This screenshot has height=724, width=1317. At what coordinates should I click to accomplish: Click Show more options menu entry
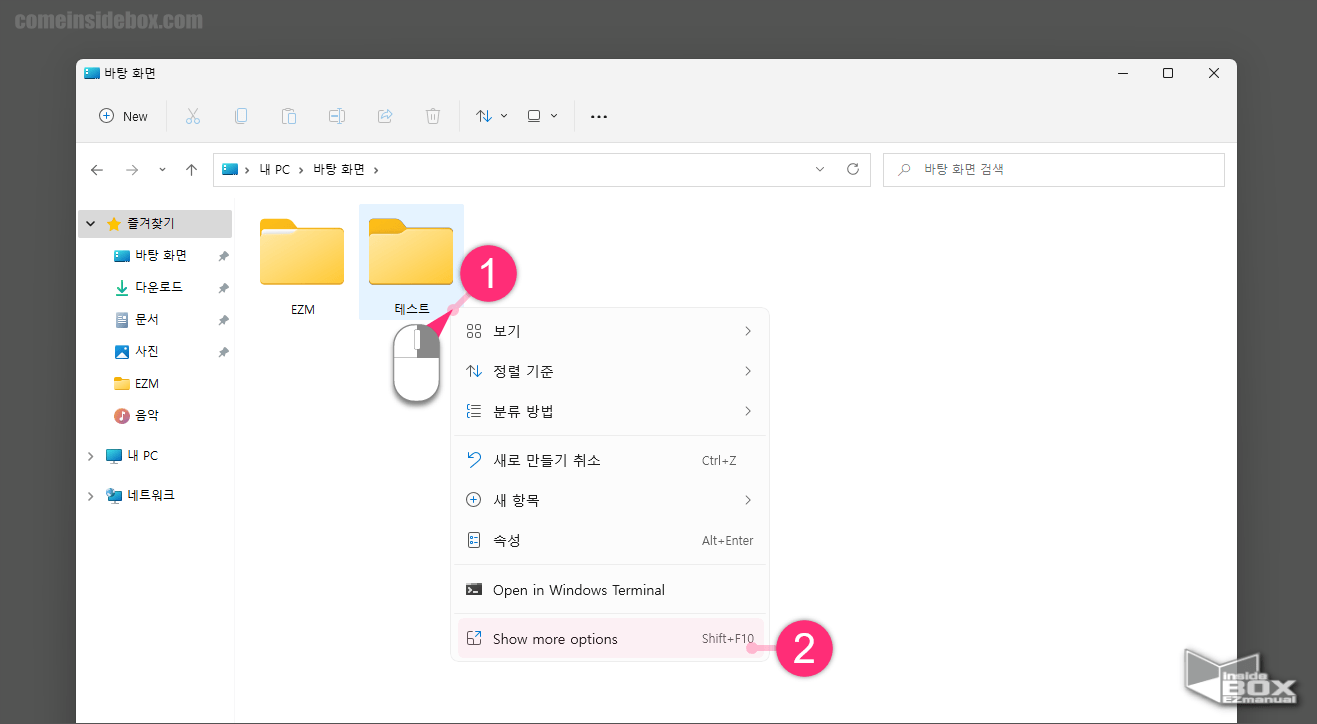click(610, 639)
